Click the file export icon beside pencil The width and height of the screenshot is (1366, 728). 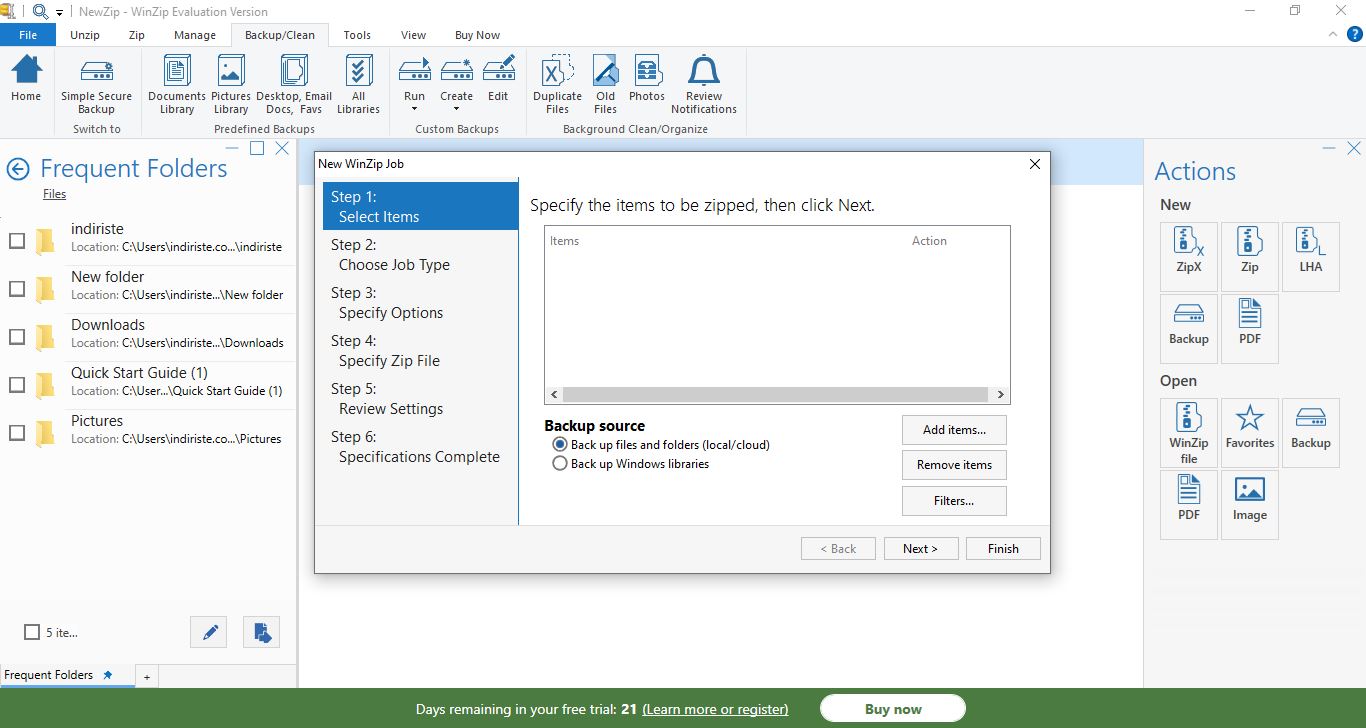pos(262,632)
